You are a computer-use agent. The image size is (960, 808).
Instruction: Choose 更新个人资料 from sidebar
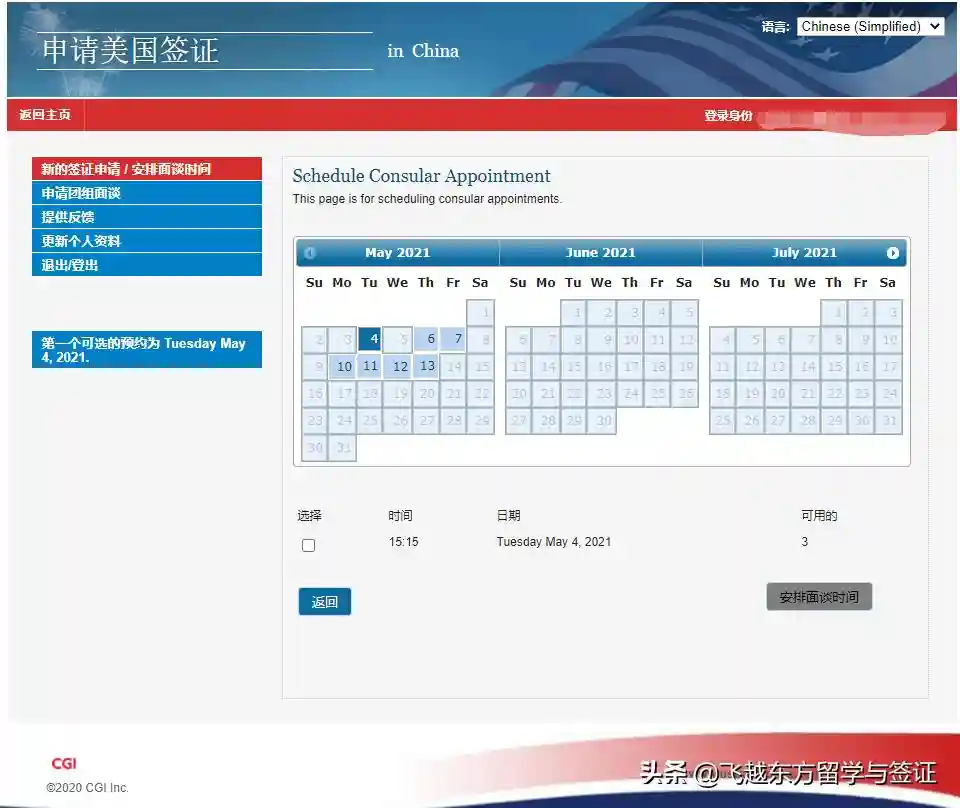146,241
